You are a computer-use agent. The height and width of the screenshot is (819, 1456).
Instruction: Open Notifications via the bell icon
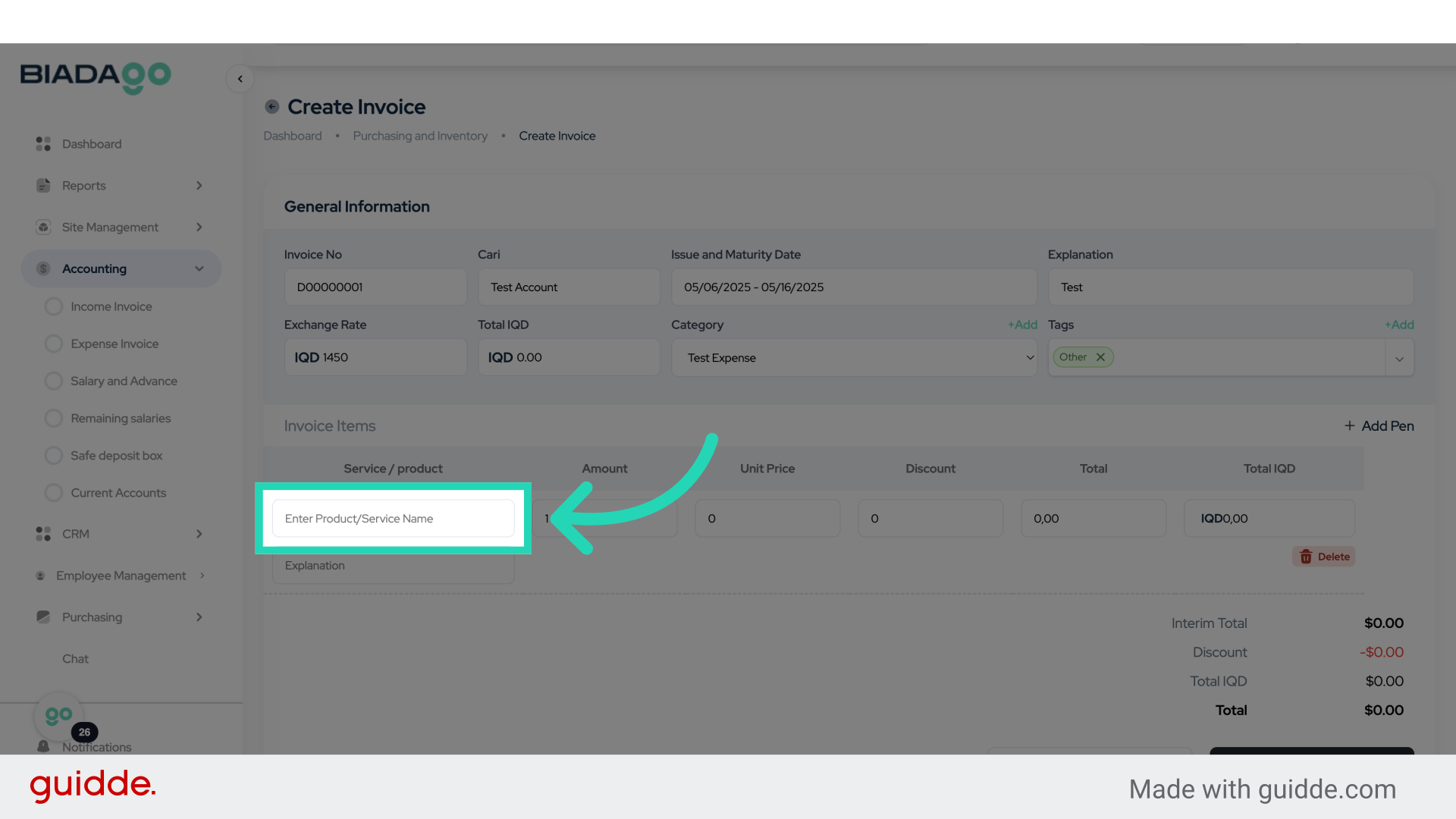pos(43,747)
